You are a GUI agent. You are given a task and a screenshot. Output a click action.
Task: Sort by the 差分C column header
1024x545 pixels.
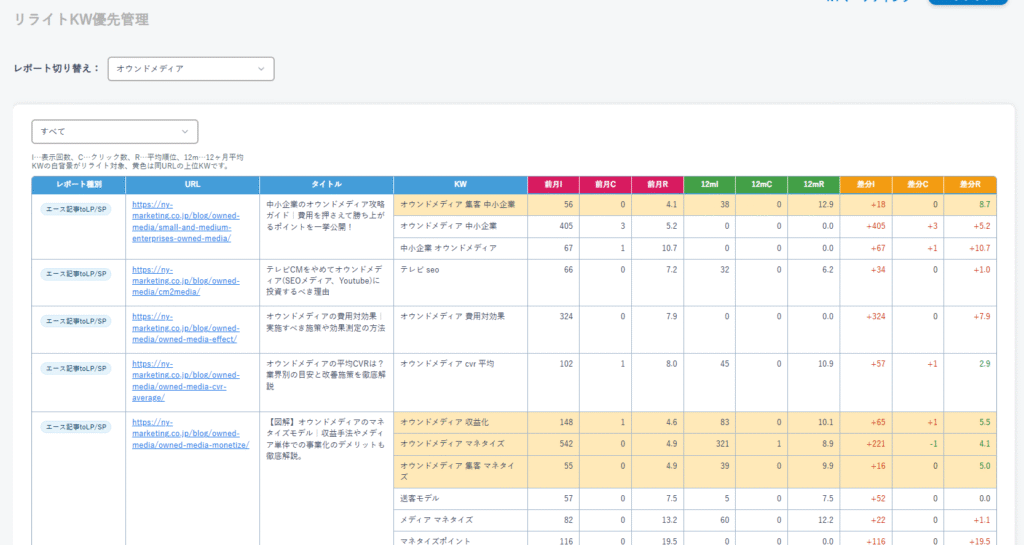click(918, 185)
